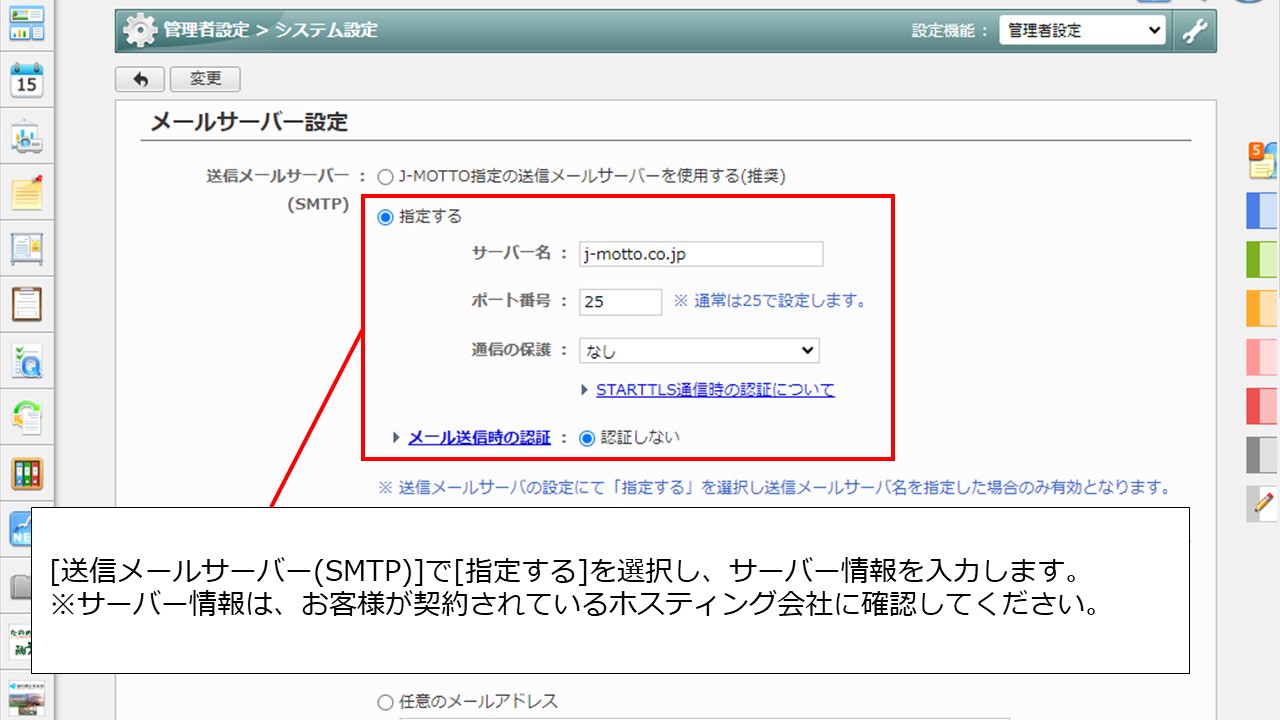
Task: Select J-MOTTO指定の送信メールサーバー radio option
Action: [385, 177]
